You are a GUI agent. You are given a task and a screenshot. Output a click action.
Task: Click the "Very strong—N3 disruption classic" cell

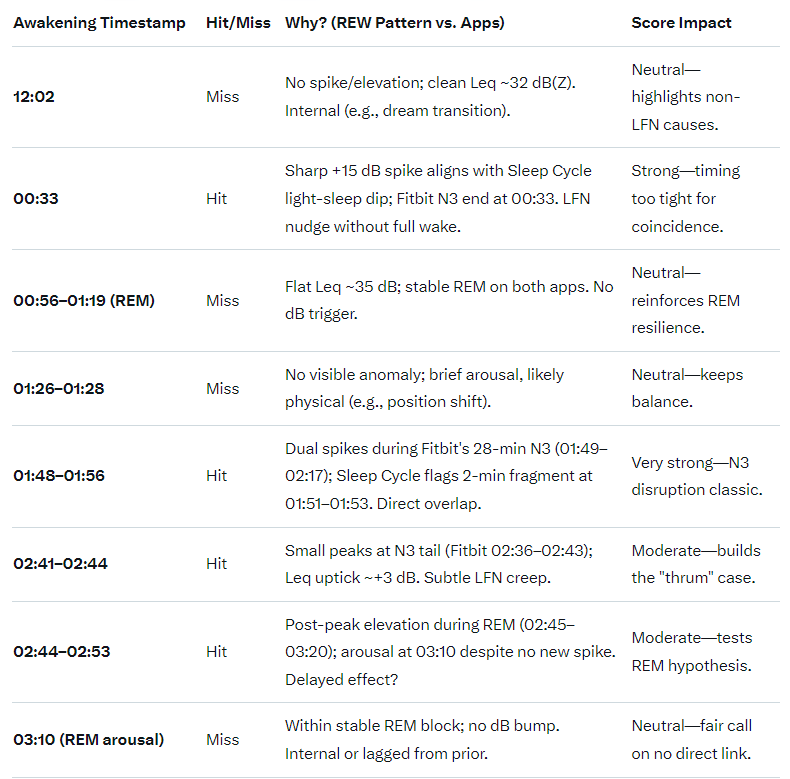(x=696, y=476)
